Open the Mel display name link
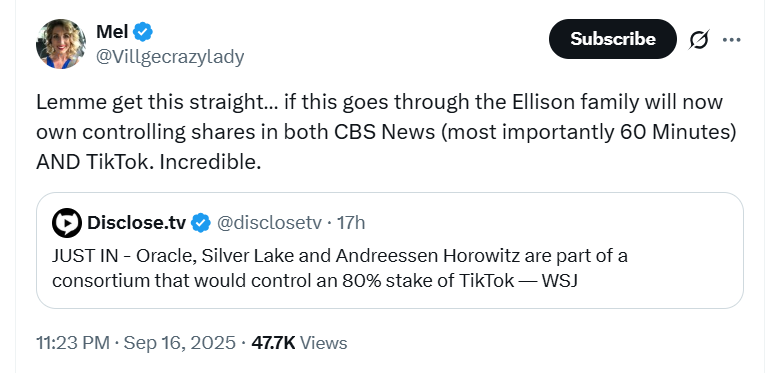The width and height of the screenshot is (780, 373). [x=112, y=32]
